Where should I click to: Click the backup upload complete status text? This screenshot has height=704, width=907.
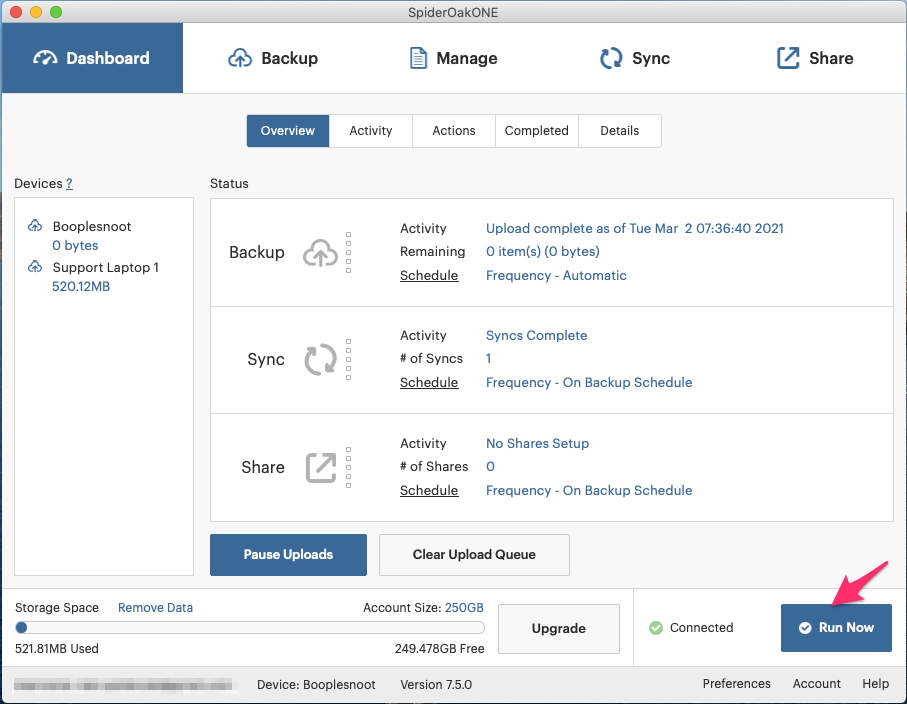[x=635, y=228]
